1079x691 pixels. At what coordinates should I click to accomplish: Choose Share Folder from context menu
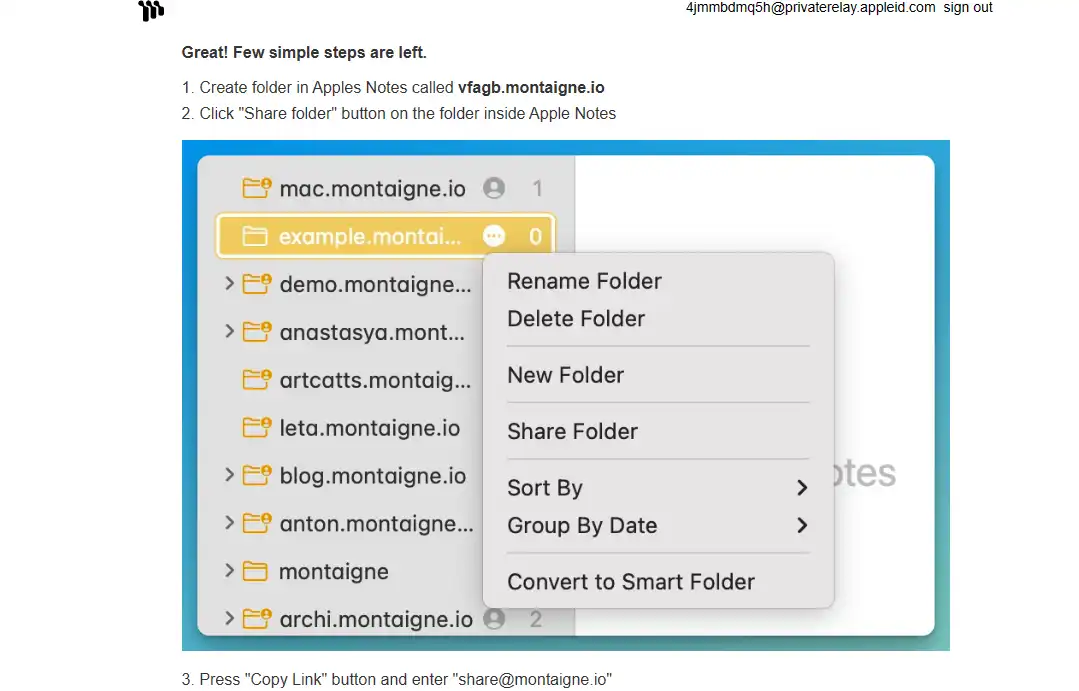(x=572, y=432)
